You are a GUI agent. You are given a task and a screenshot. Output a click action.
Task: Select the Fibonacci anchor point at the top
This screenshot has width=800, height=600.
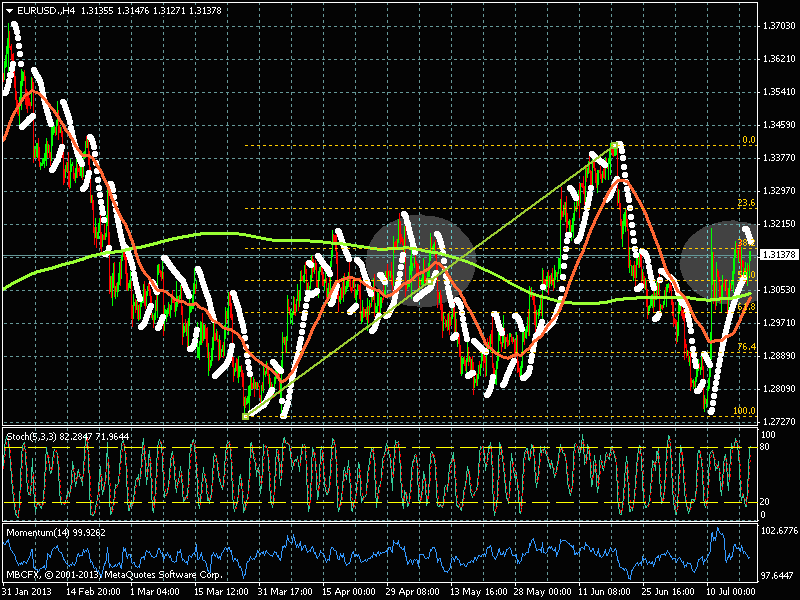tap(616, 146)
